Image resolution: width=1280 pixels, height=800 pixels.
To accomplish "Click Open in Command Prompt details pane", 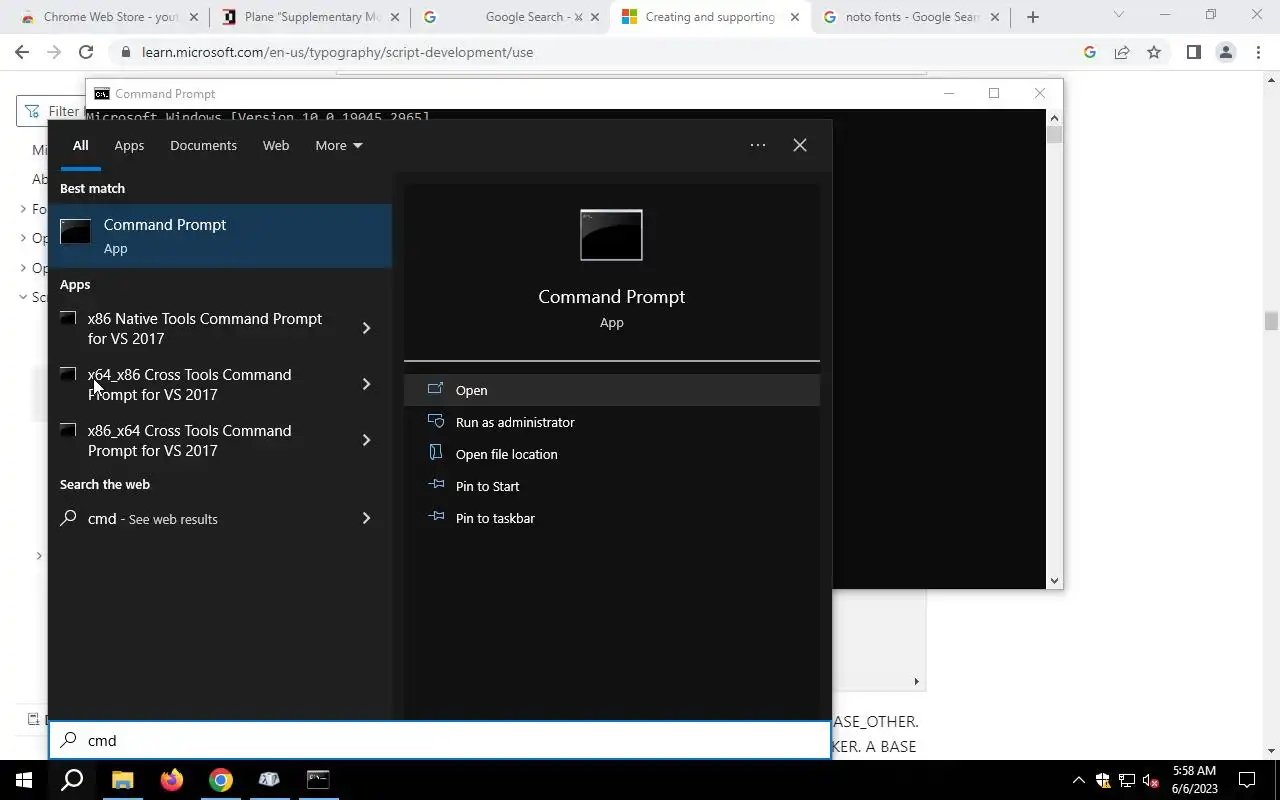I will 612,390.
